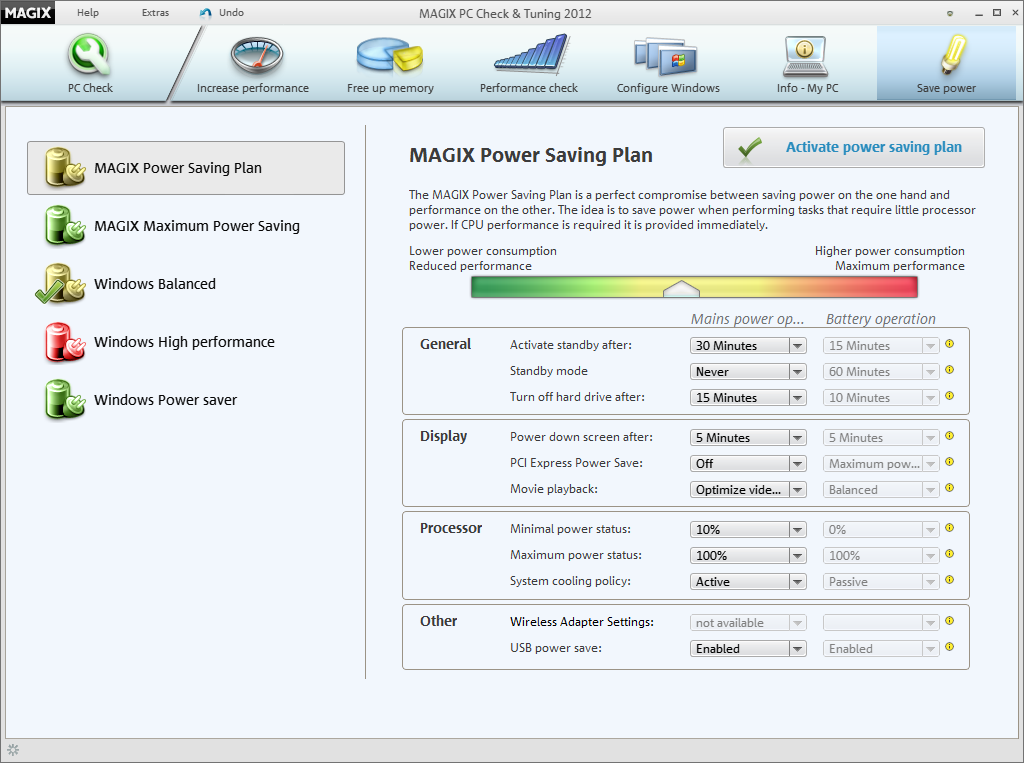The width and height of the screenshot is (1024, 763).
Task: Click info icon for Maximum power status
Action: click(x=950, y=554)
